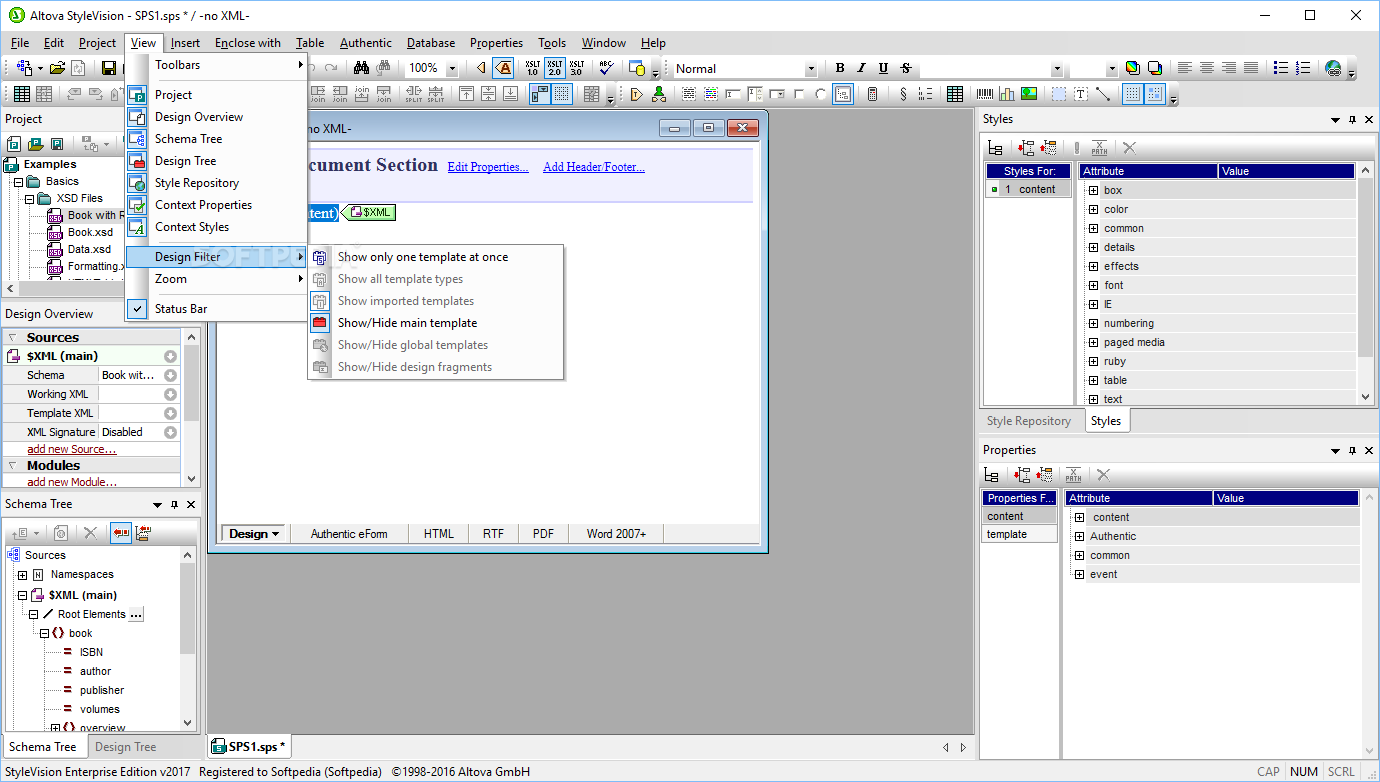The height and width of the screenshot is (782, 1380).
Task: Click the background color swatch icon in toolbar
Action: pyautogui.click(x=1154, y=68)
